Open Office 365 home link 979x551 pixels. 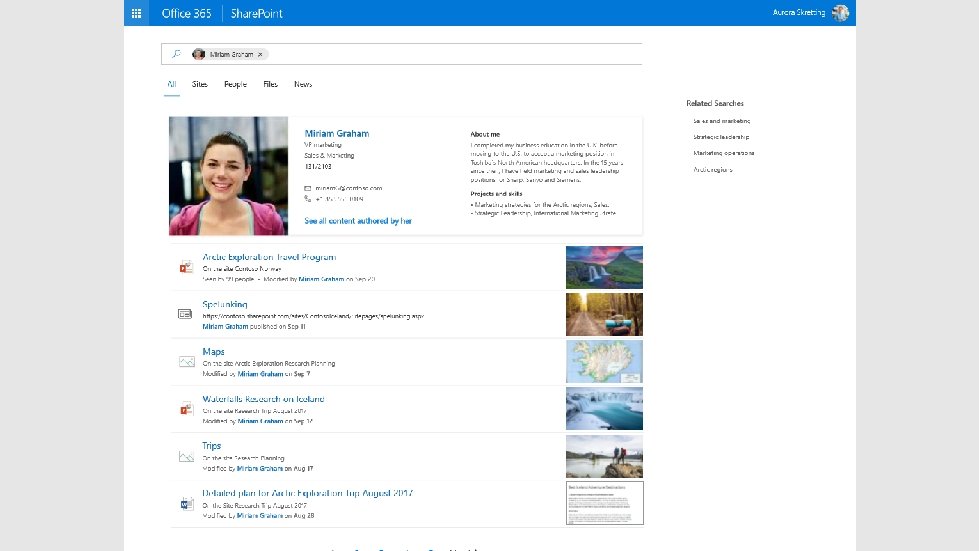pos(186,13)
